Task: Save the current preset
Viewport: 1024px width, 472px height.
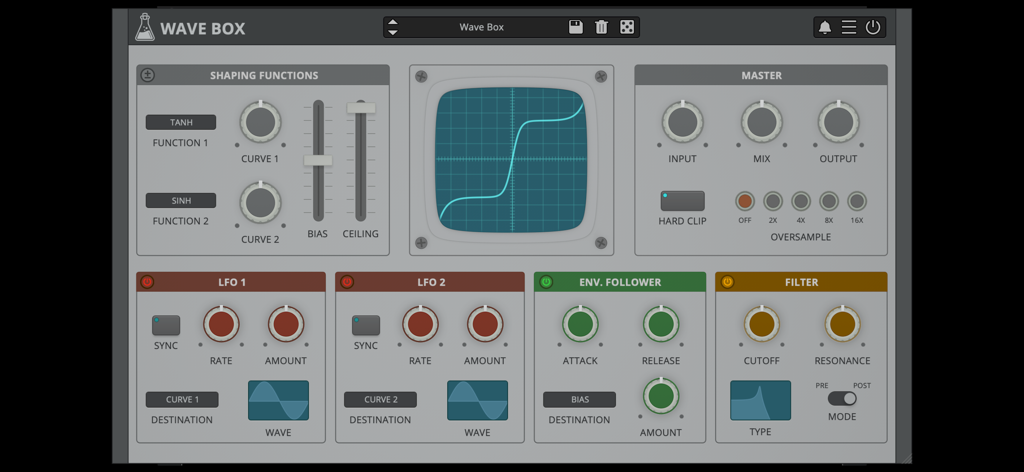Action: coord(575,27)
